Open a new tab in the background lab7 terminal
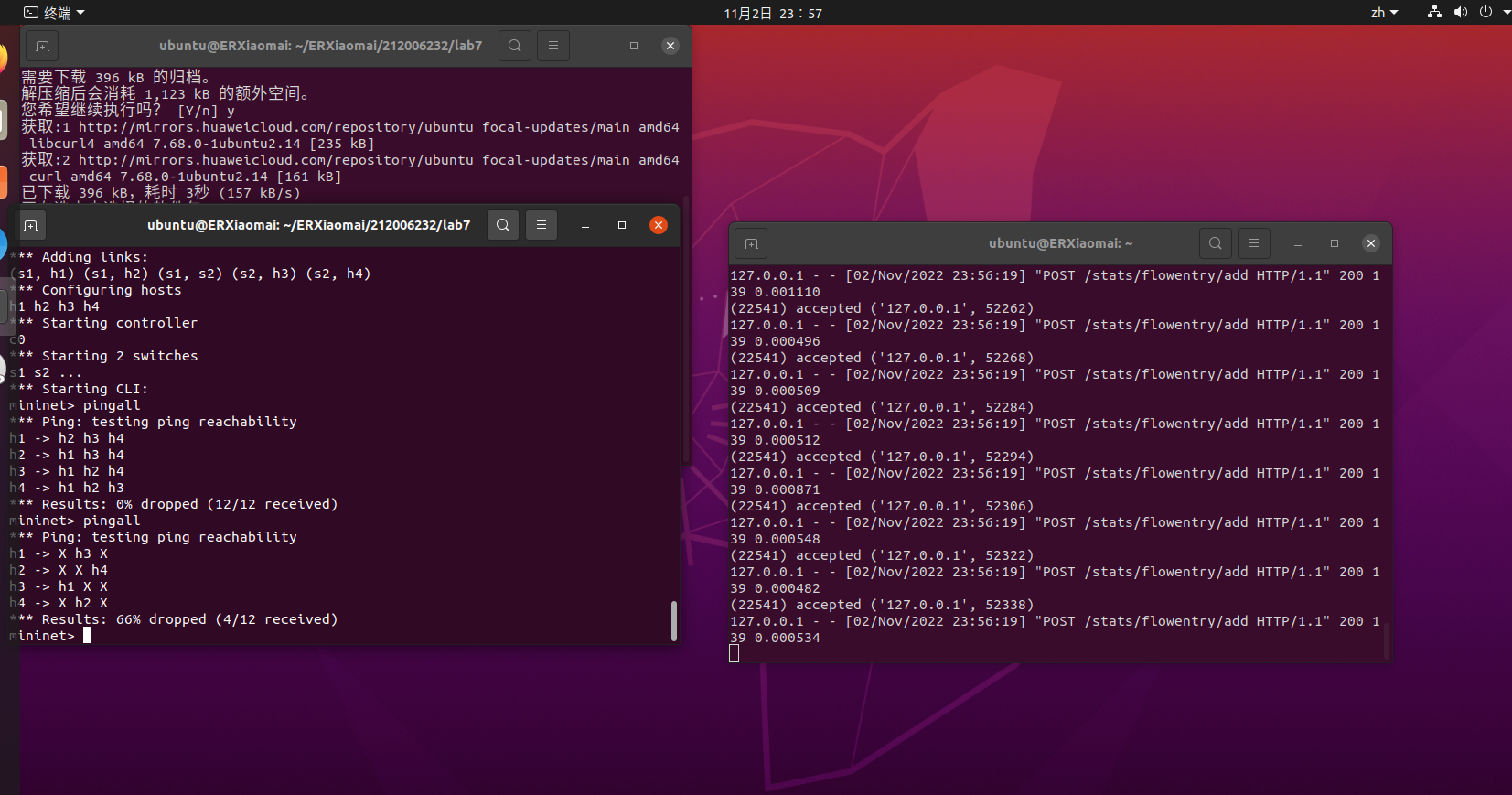This screenshot has width=1512, height=795. [x=42, y=46]
